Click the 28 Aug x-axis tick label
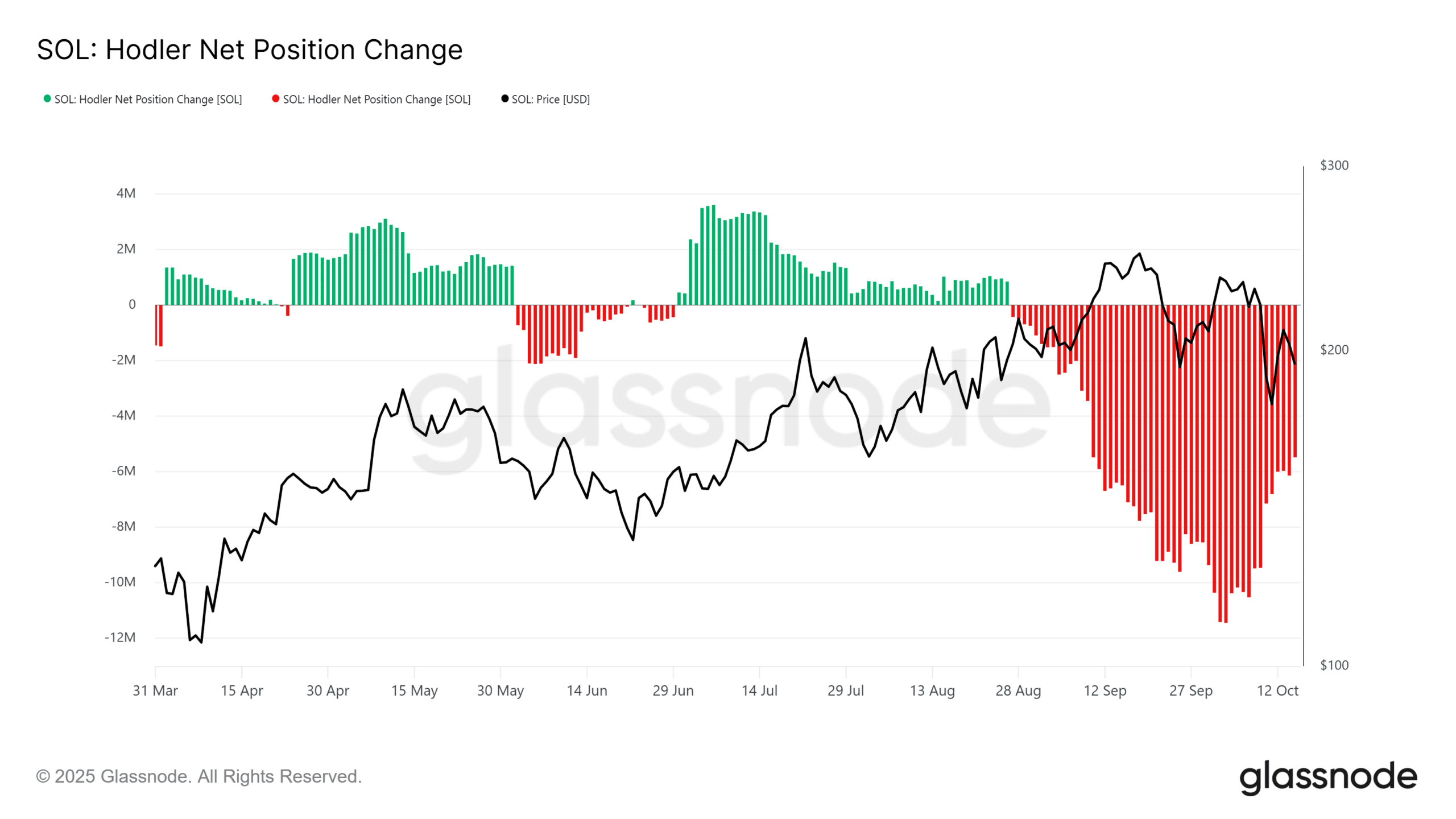1456x819 pixels. tap(1018, 690)
